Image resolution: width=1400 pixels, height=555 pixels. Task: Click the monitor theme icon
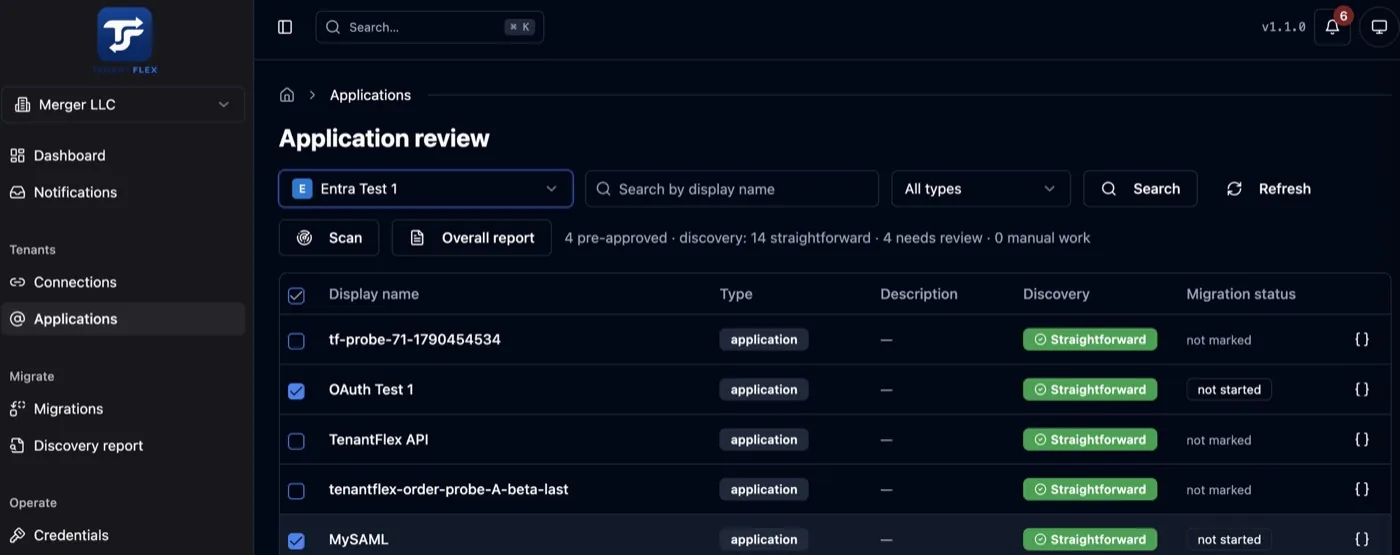[1379, 27]
